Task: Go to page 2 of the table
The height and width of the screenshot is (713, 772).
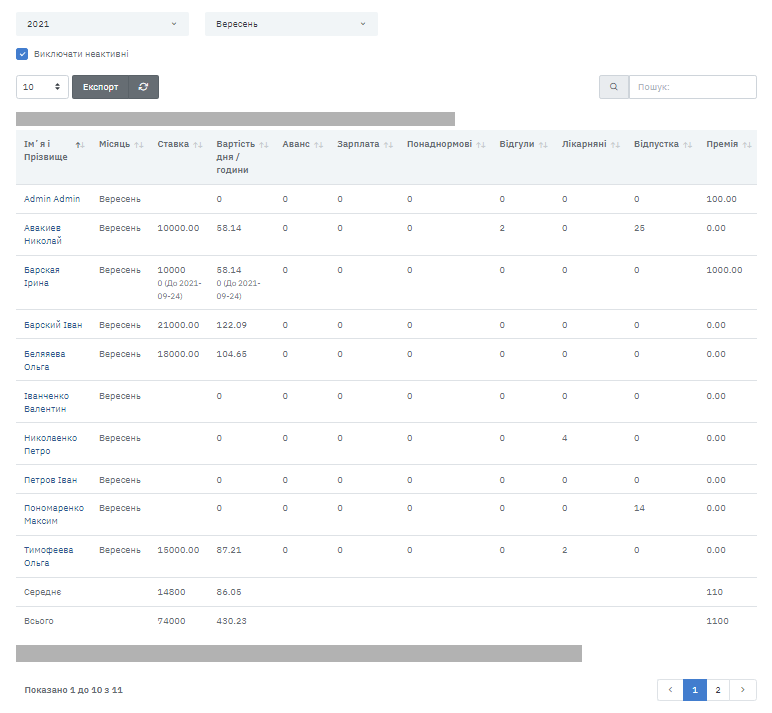Action: 718,690
